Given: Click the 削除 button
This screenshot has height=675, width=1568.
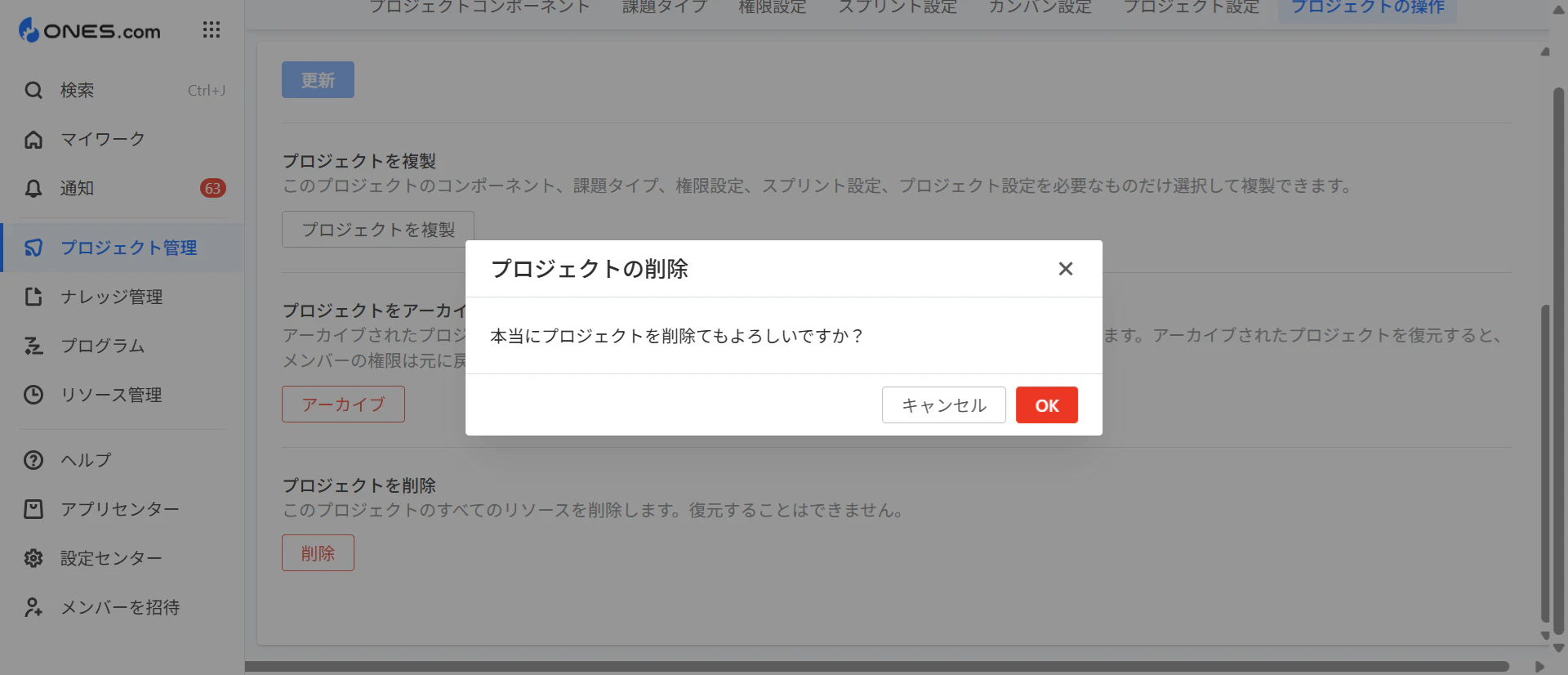Looking at the screenshot, I should 318,553.
